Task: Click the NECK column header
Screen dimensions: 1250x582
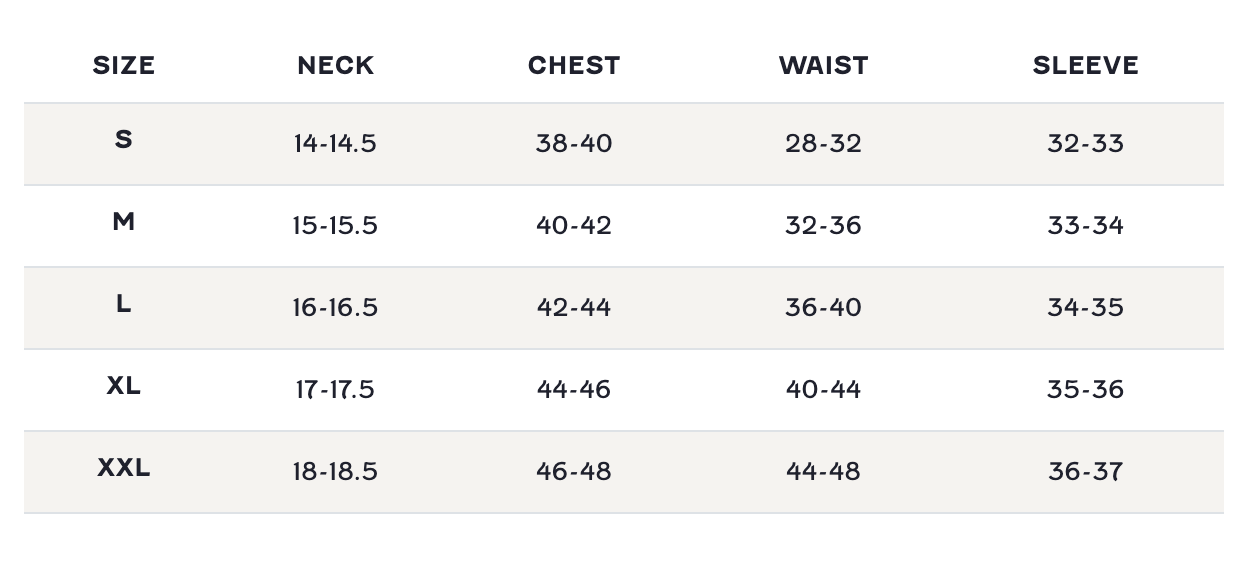Action: [335, 66]
